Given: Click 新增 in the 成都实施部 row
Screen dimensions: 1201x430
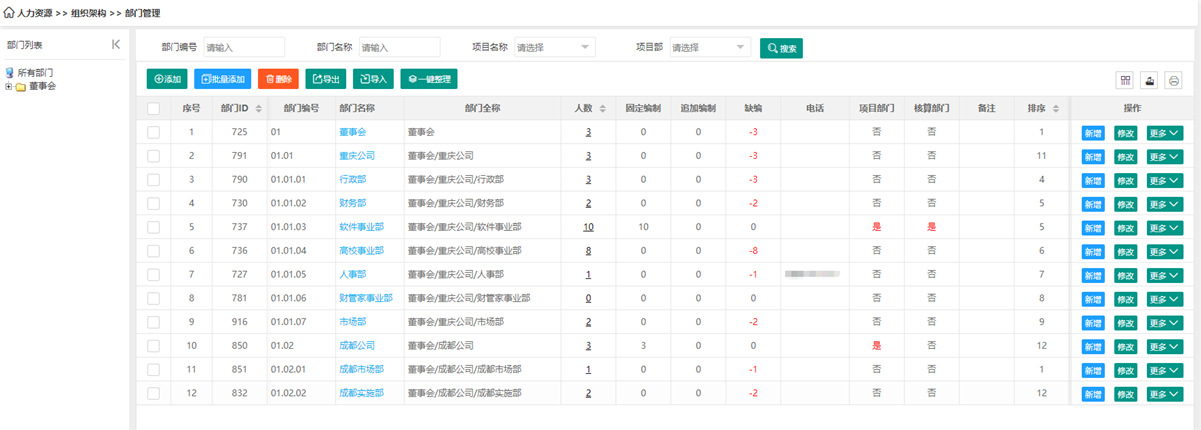Looking at the screenshot, I should (x=1093, y=394).
